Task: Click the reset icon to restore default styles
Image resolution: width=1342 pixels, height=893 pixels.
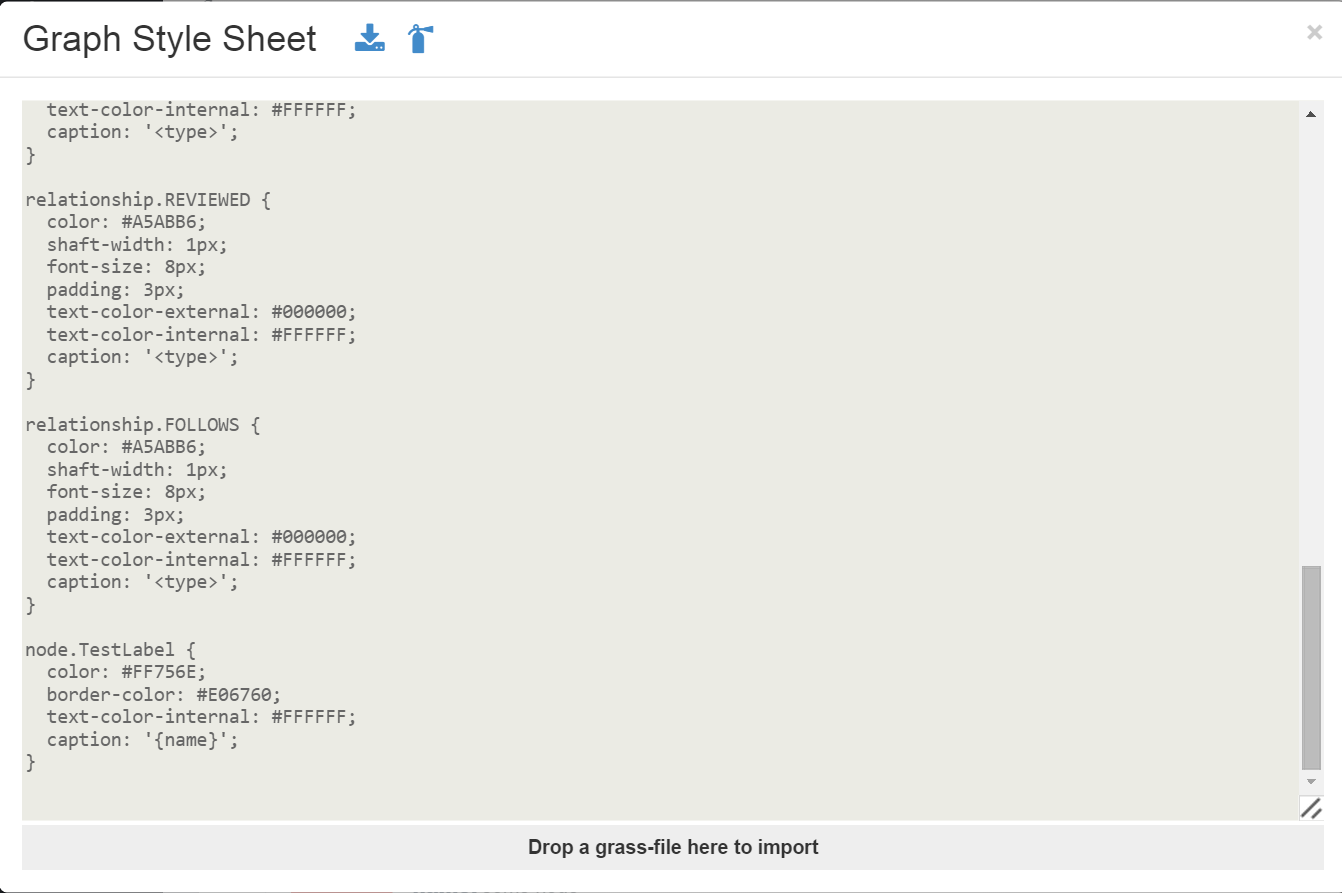Action: click(x=419, y=38)
